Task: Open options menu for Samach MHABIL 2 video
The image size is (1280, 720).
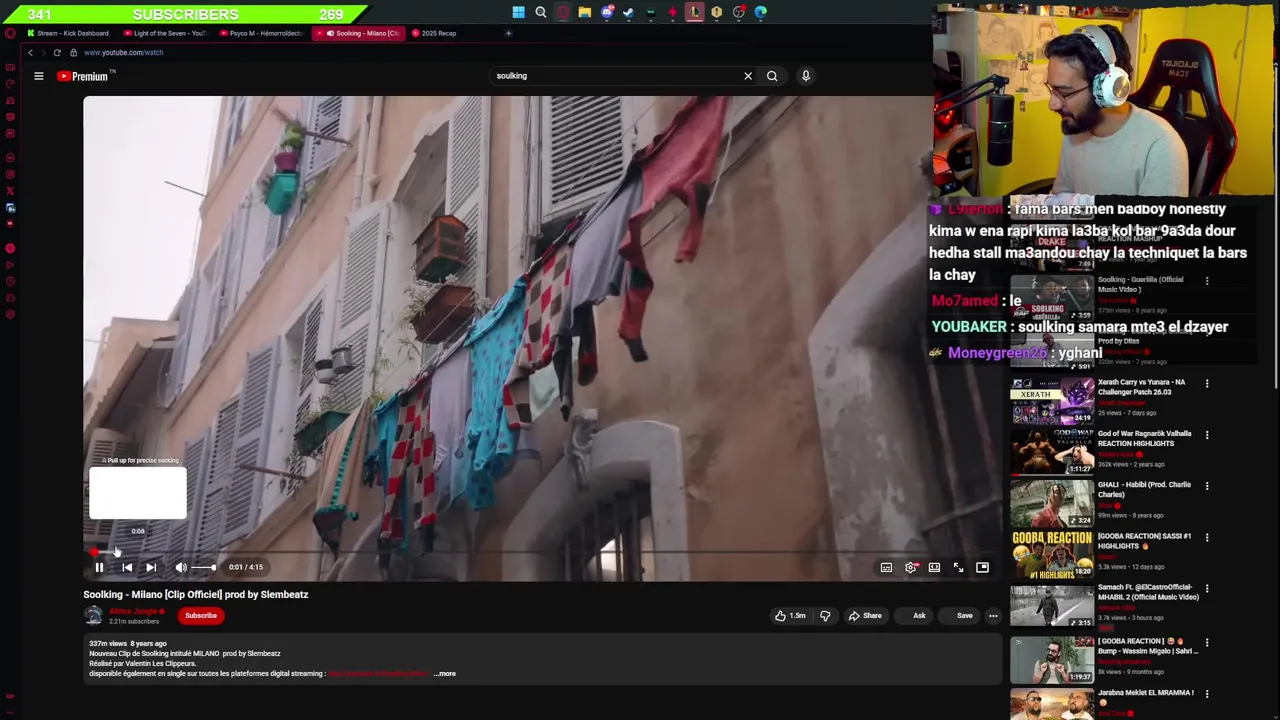Action: (1207, 589)
